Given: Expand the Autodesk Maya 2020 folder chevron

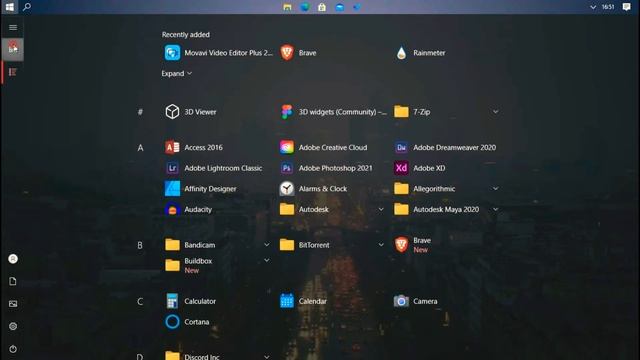Looking at the screenshot, I should (495, 209).
